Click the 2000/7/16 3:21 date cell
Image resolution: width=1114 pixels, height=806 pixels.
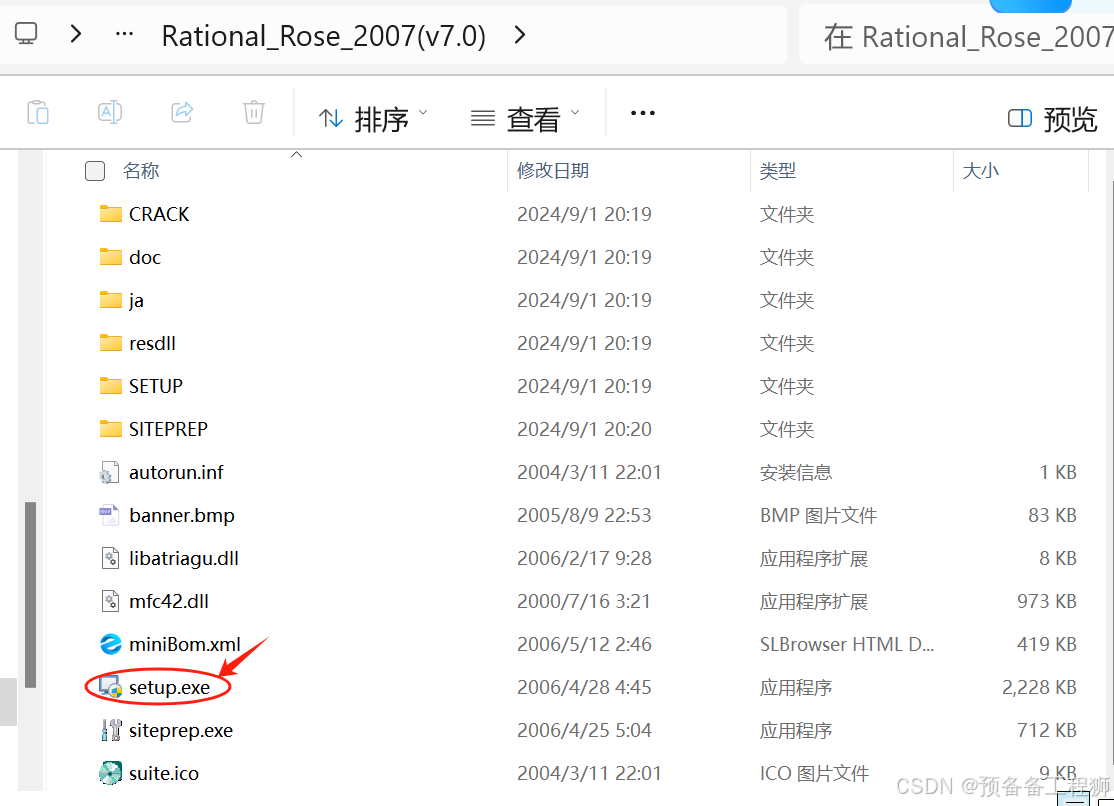pos(584,601)
